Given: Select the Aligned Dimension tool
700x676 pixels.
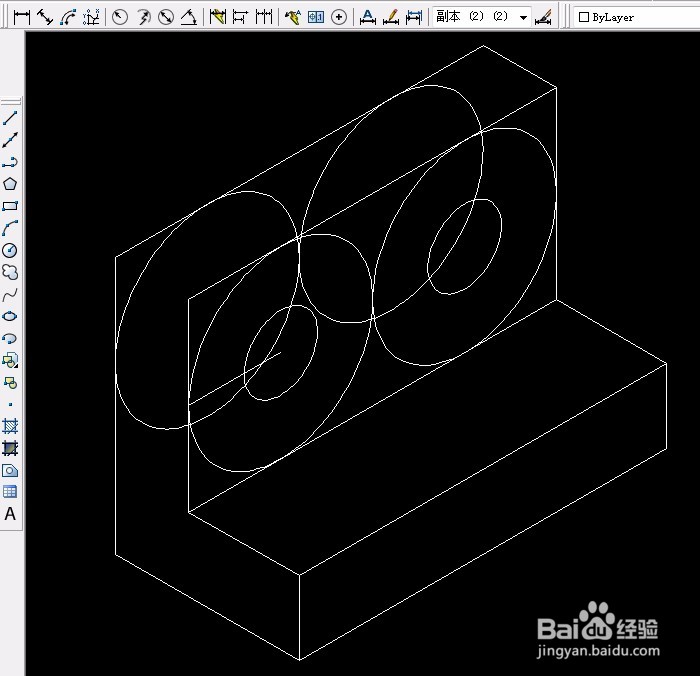Looking at the screenshot, I should (x=45, y=17).
